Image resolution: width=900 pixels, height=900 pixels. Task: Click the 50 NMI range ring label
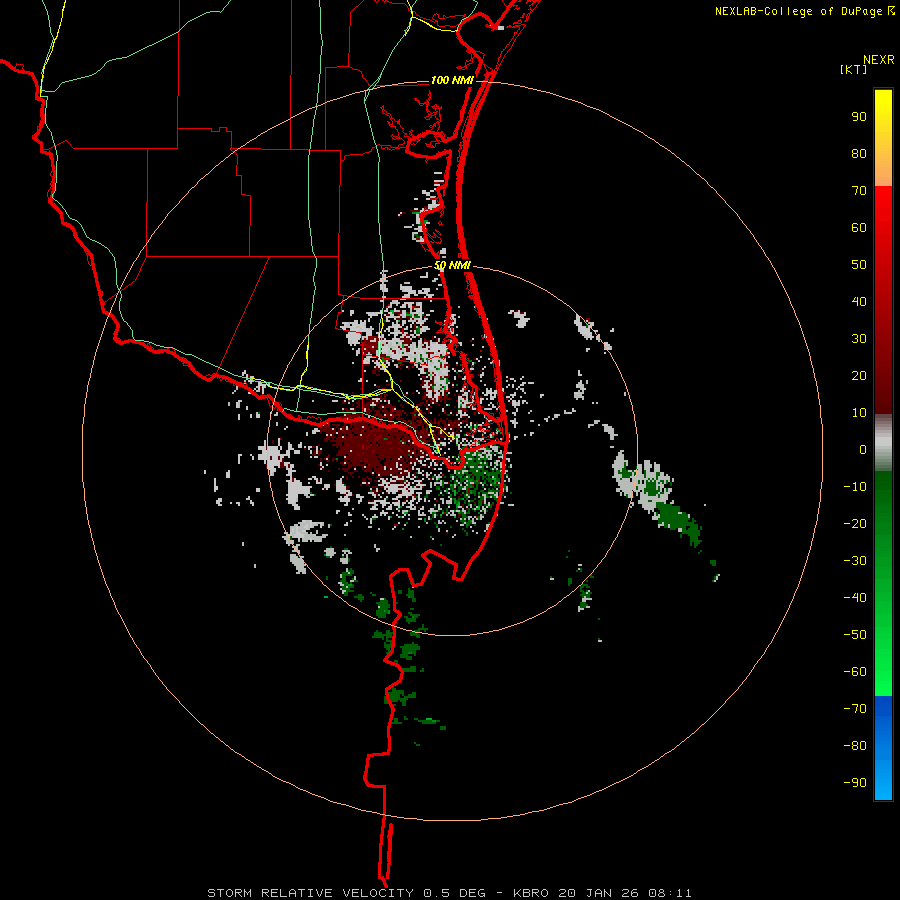point(452,265)
